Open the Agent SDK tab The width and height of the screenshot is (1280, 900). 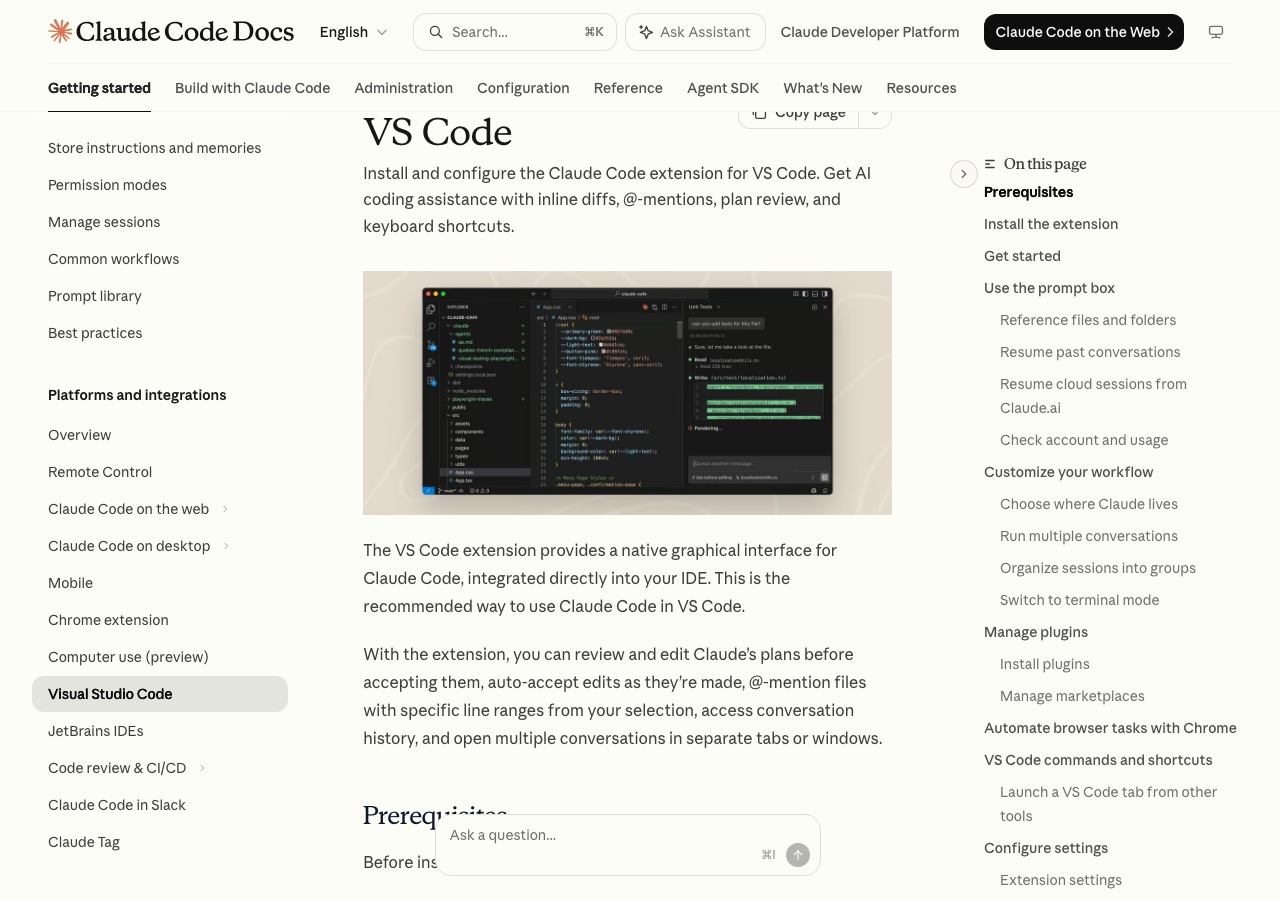(723, 88)
